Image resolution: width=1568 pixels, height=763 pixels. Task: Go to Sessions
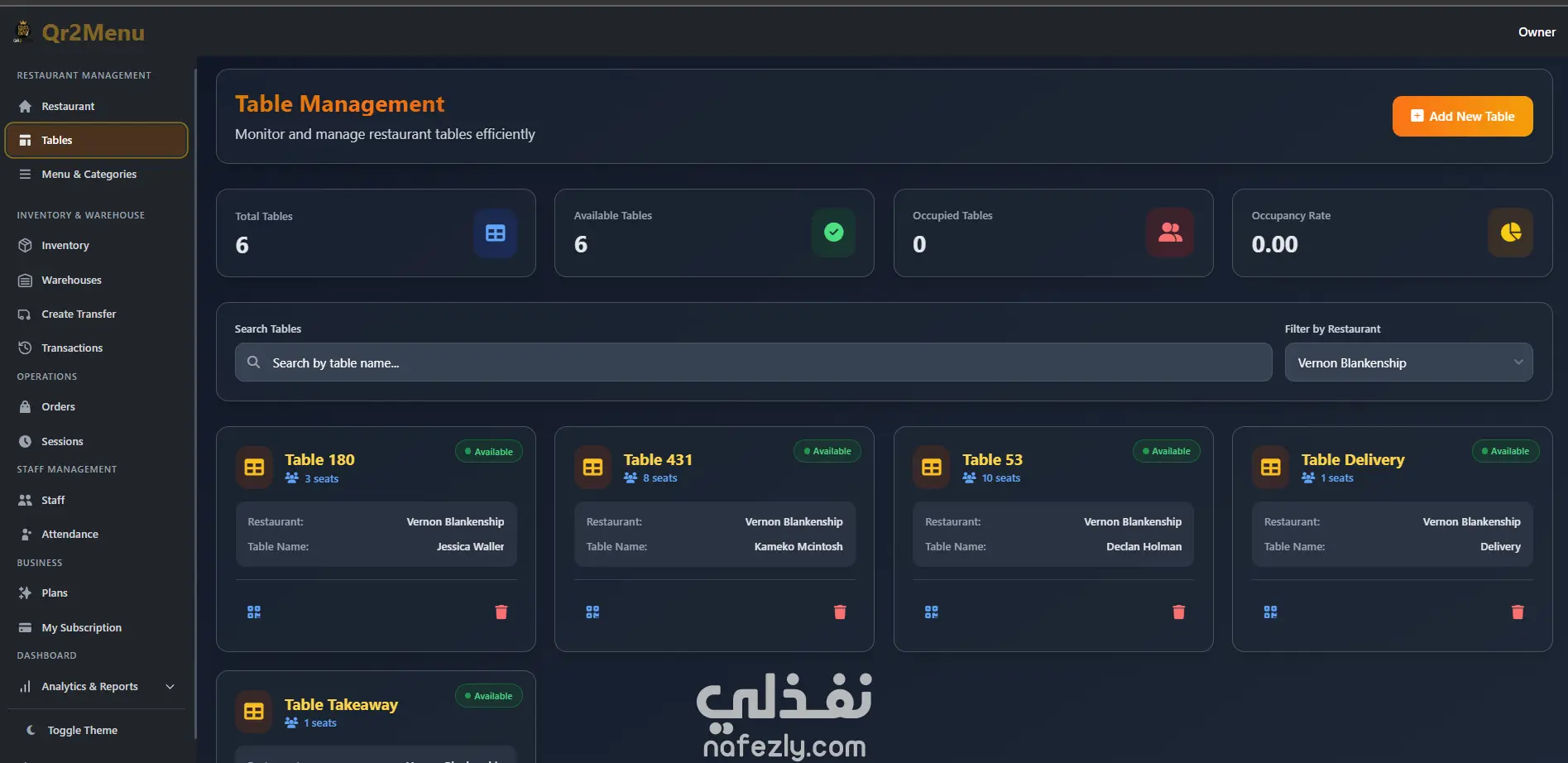click(96, 442)
